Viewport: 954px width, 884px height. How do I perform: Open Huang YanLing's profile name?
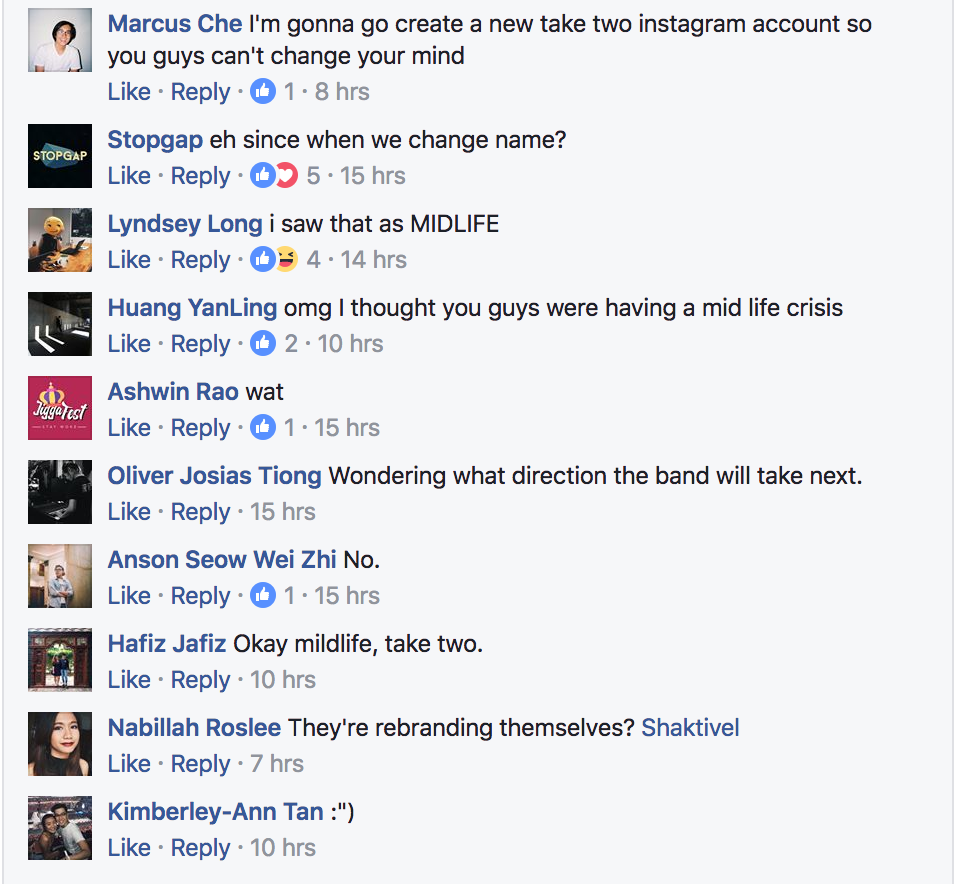pyautogui.click(x=192, y=308)
